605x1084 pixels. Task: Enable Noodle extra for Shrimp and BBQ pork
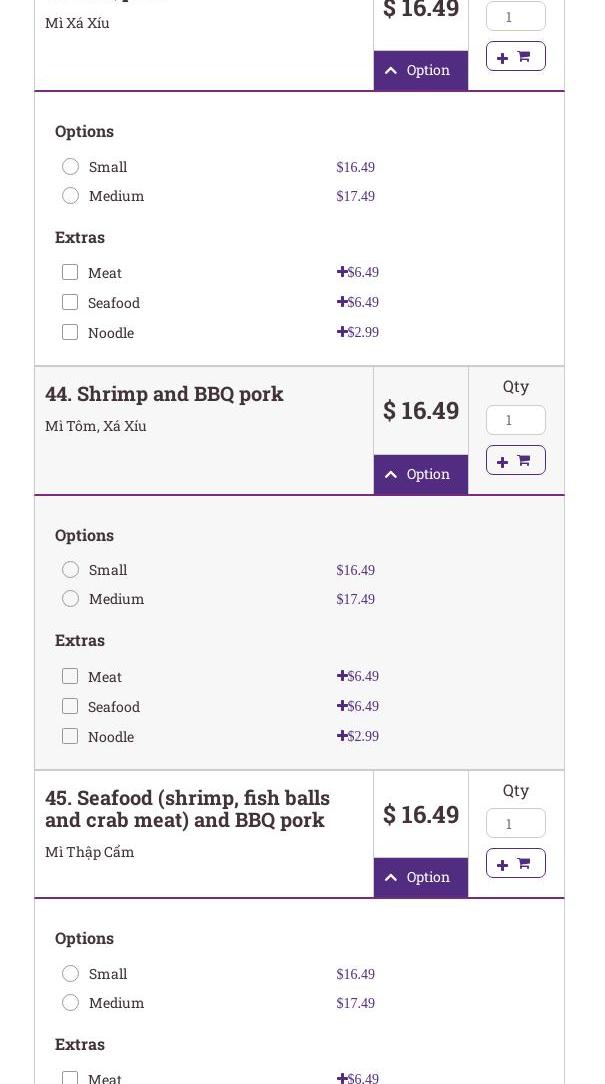[x=70, y=736]
